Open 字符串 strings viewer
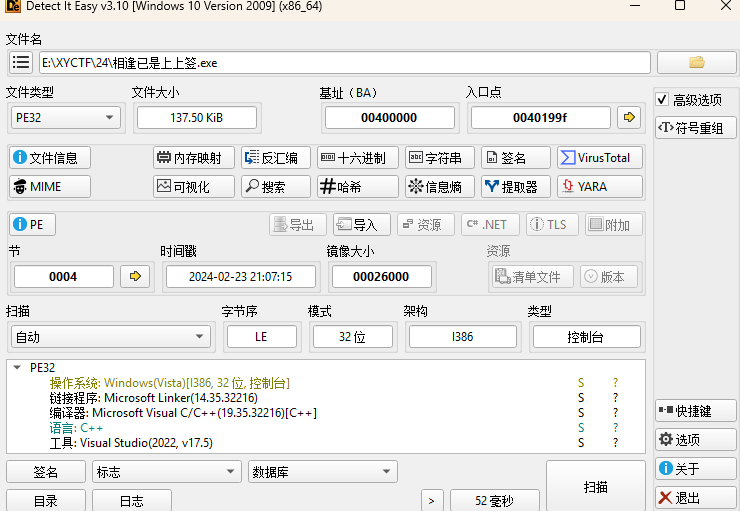This screenshot has width=740, height=511. (x=439, y=158)
